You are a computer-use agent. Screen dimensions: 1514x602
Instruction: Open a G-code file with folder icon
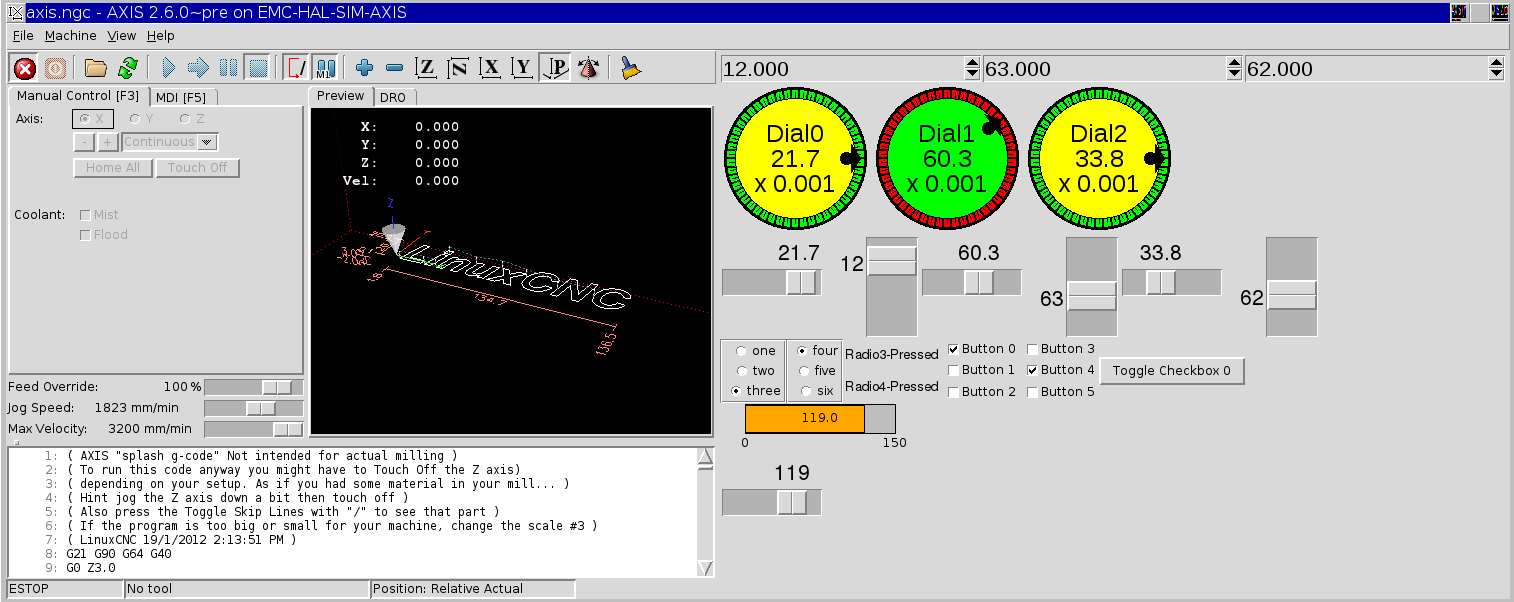[x=96, y=68]
